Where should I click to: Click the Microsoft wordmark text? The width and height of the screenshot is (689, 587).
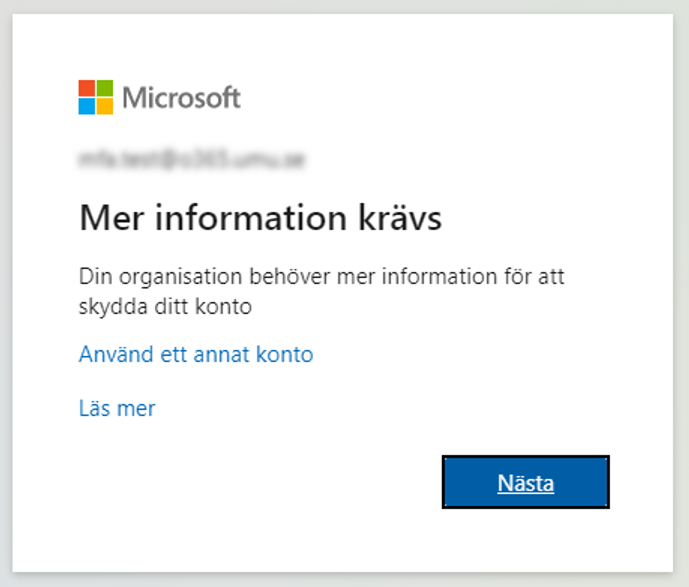click(181, 98)
